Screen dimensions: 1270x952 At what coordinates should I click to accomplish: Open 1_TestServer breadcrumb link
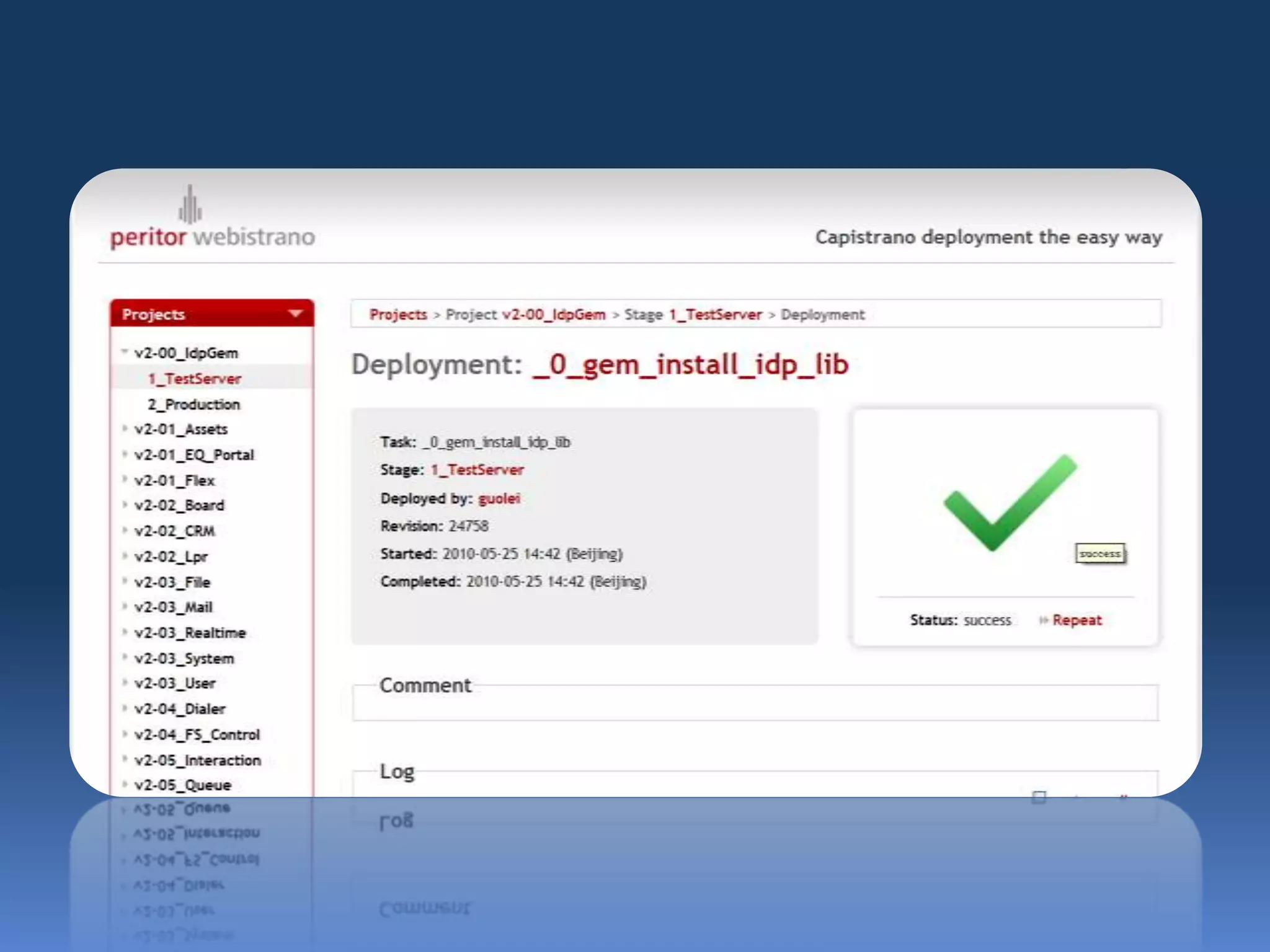point(715,314)
